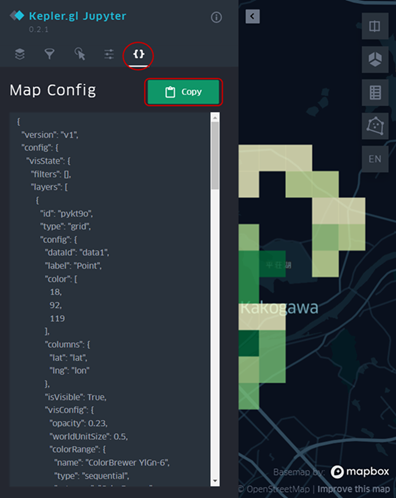Screen dimensions: 396x498
Task: Open the Layers panel tab
Action: (20, 54)
